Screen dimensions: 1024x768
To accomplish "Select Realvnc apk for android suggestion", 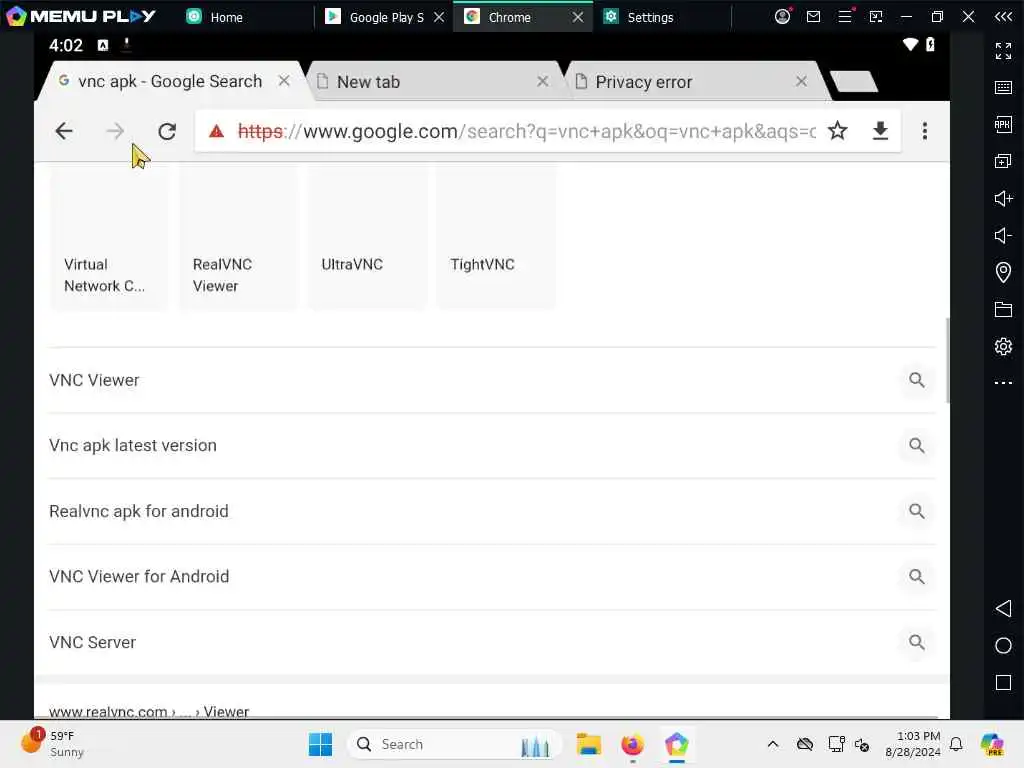I will click(x=492, y=511).
